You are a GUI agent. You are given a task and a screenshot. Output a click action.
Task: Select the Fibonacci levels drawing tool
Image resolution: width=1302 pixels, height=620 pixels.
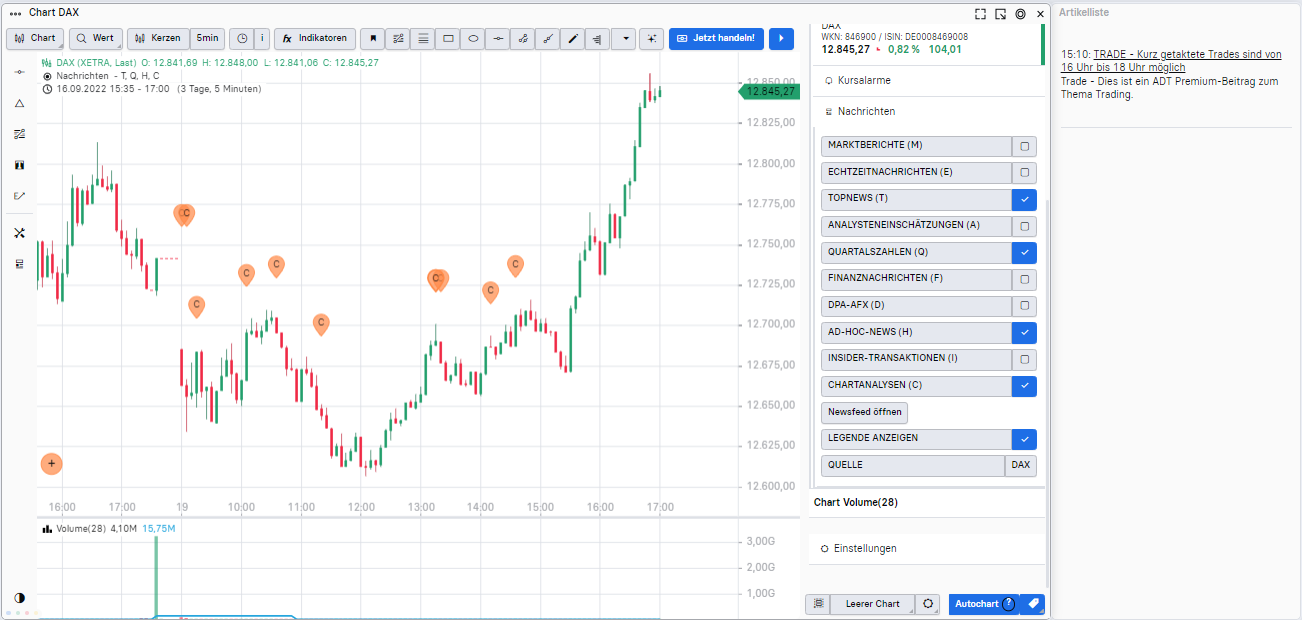(398, 39)
